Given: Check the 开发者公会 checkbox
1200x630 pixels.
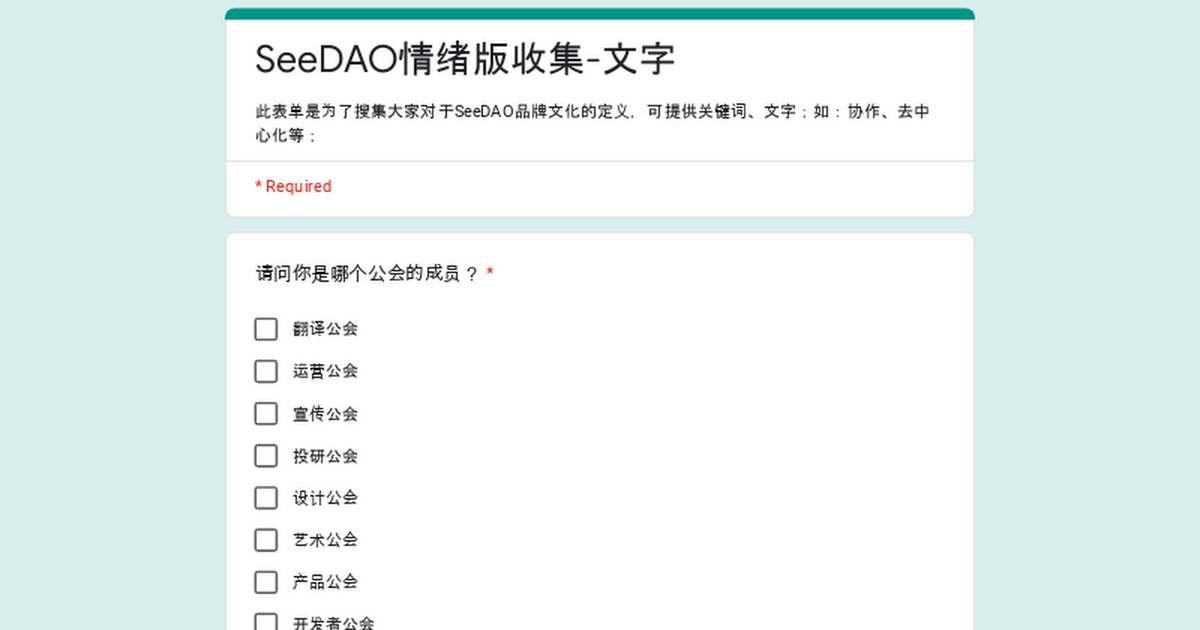Looking at the screenshot, I should (266, 622).
